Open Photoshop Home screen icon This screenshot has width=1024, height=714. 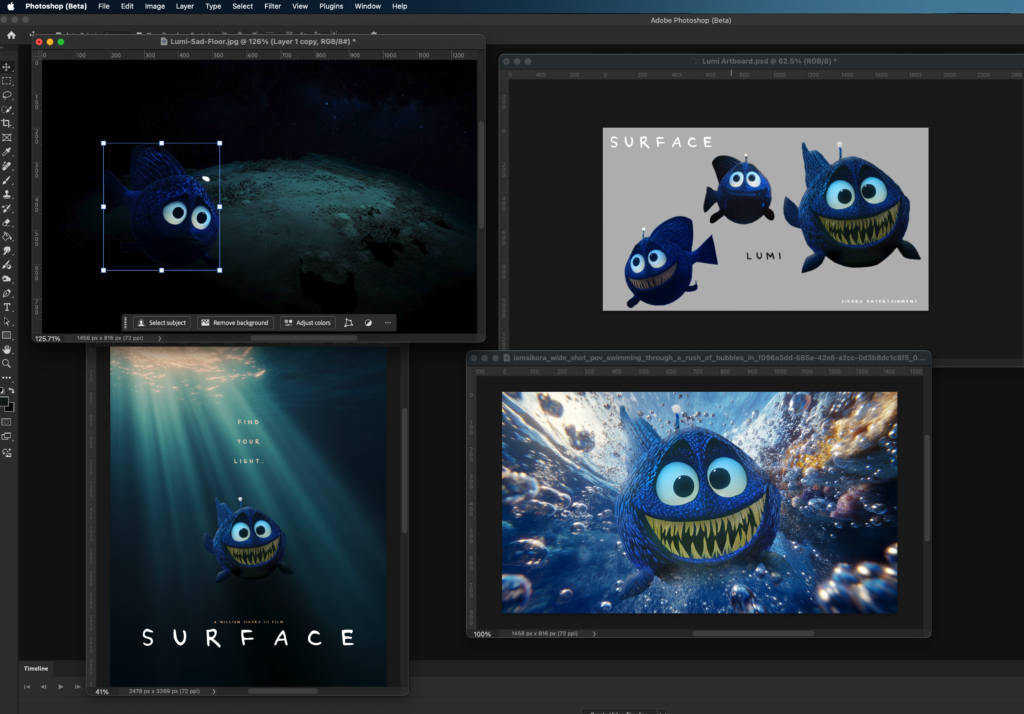pyautogui.click(x=11, y=34)
